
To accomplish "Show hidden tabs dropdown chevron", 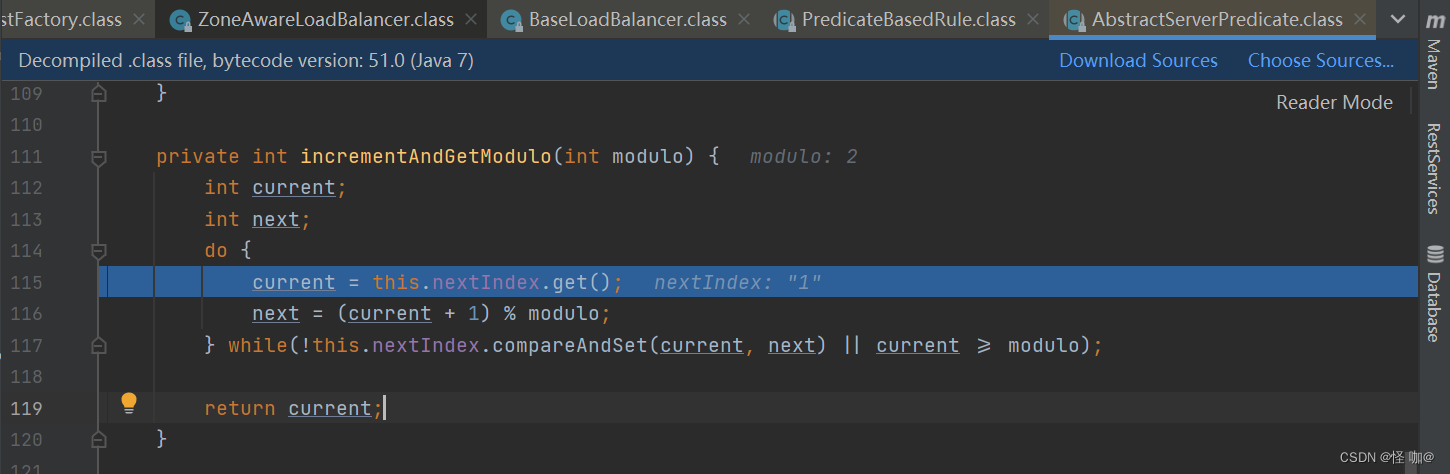I will coord(1398,19).
